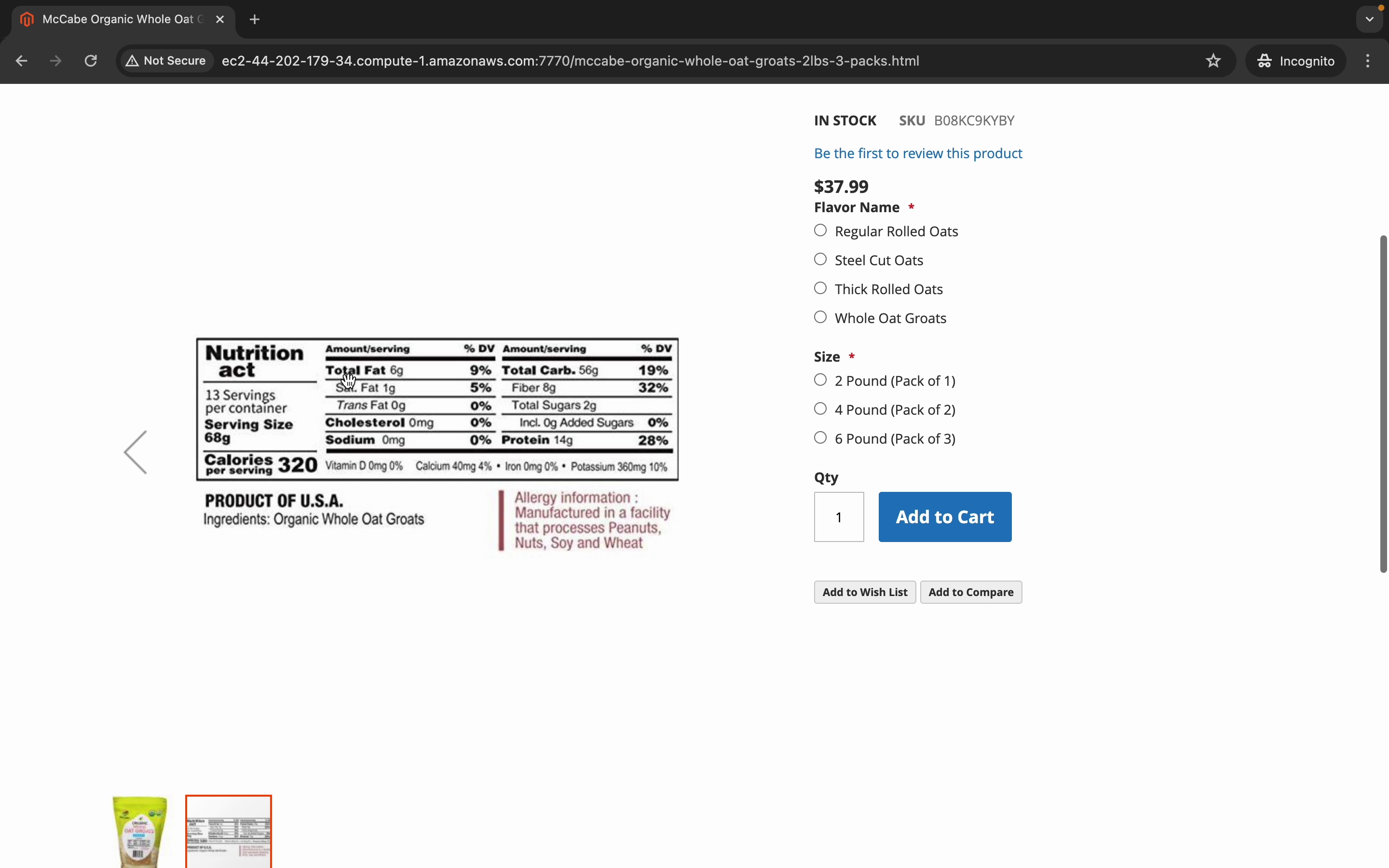Open the review this product link
Viewport: 1389px width, 868px height.
(x=918, y=153)
